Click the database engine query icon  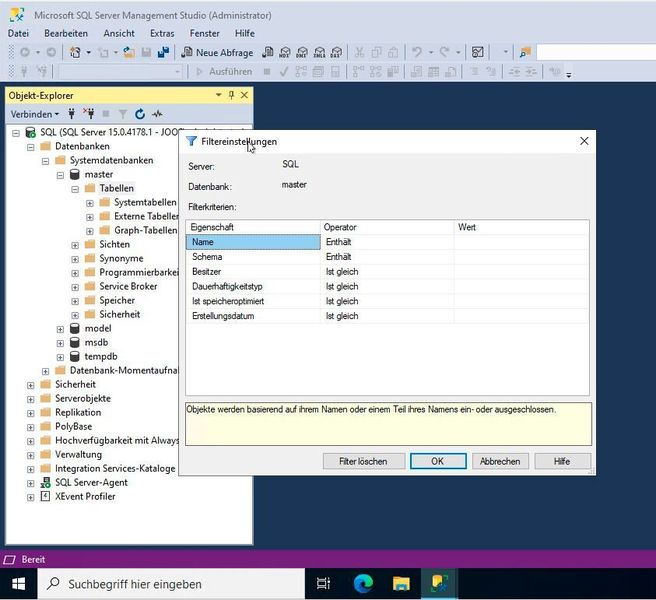click(268, 52)
